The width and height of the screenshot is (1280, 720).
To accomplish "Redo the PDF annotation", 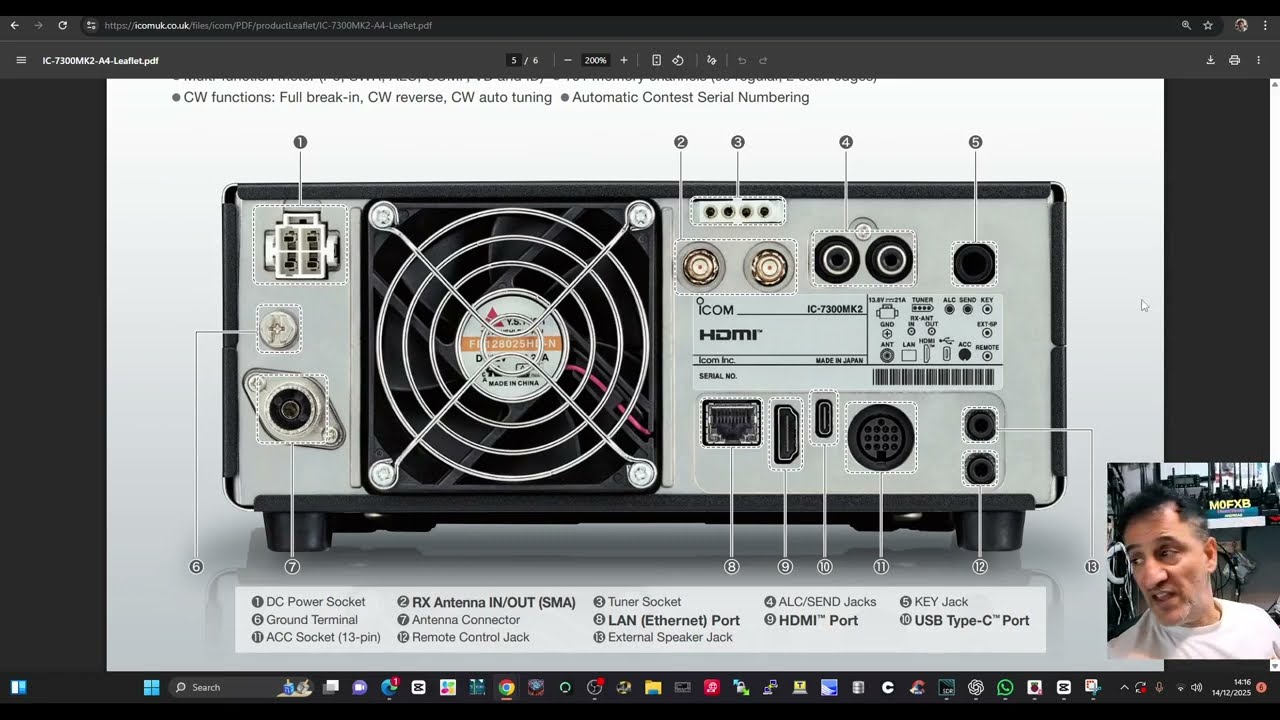I will click(763, 60).
